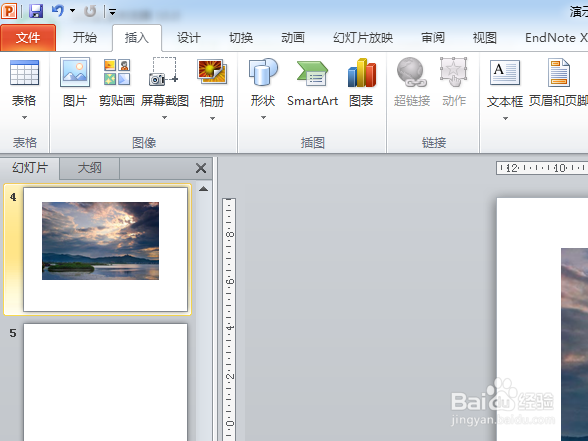This screenshot has width=588, height=441.
Task: Insert a SmartArt graphic
Action: tap(312, 82)
